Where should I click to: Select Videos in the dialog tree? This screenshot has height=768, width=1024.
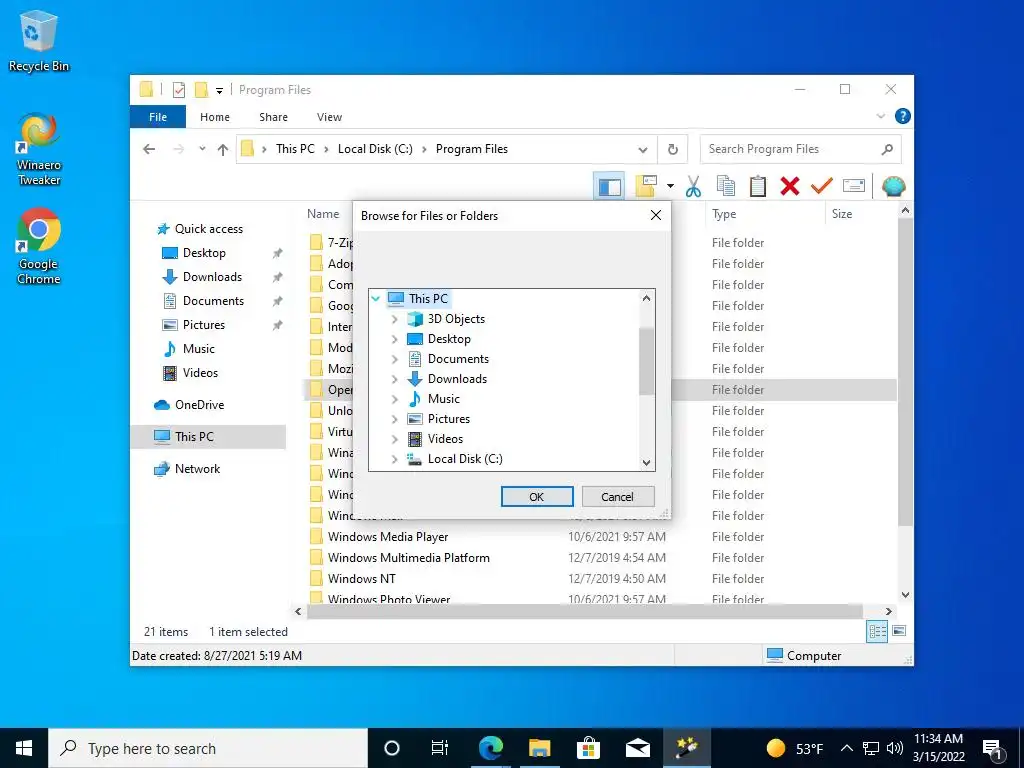(x=445, y=439)
